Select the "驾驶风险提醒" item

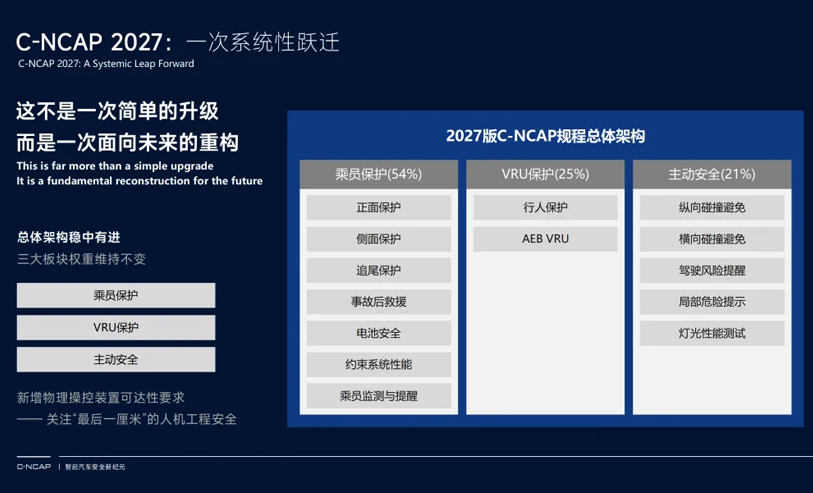tap(712, 271)
